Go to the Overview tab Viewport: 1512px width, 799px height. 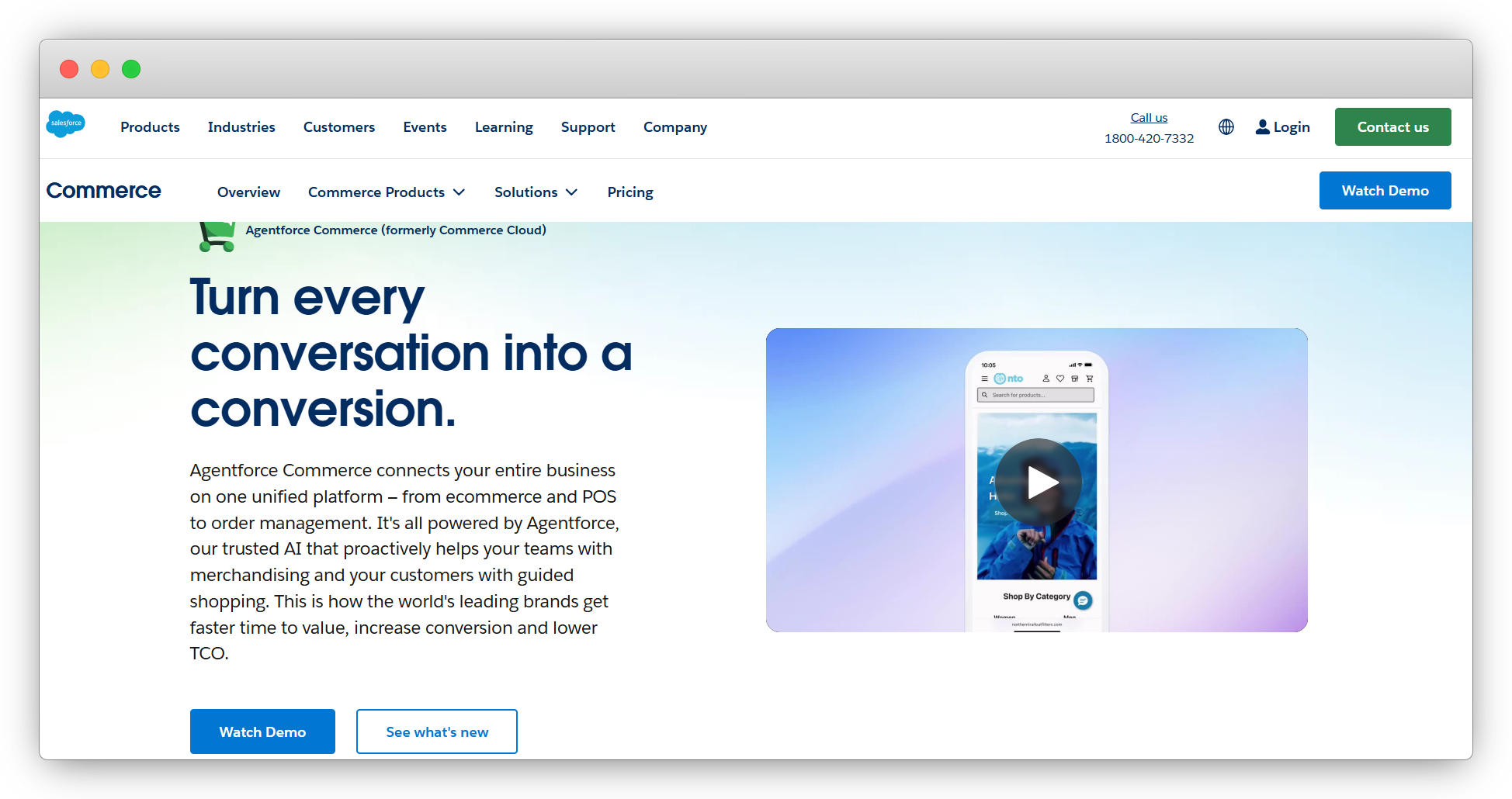pos(248,192)
